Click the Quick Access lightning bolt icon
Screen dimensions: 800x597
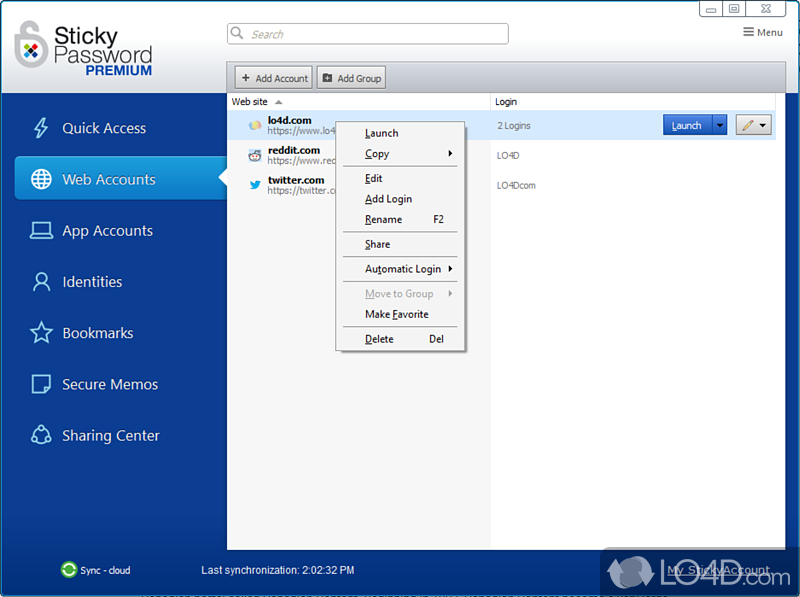click(x=41, y=128)
